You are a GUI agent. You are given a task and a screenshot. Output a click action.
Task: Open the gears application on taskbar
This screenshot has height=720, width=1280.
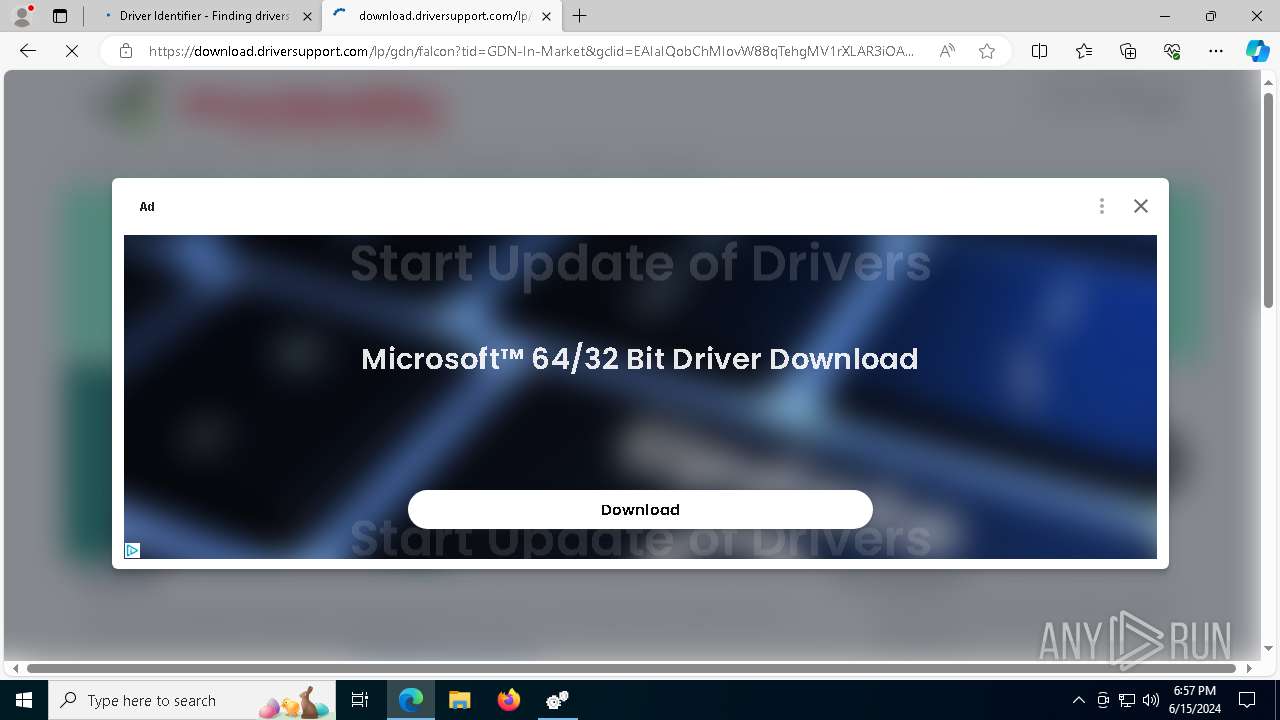click(558, 700)
